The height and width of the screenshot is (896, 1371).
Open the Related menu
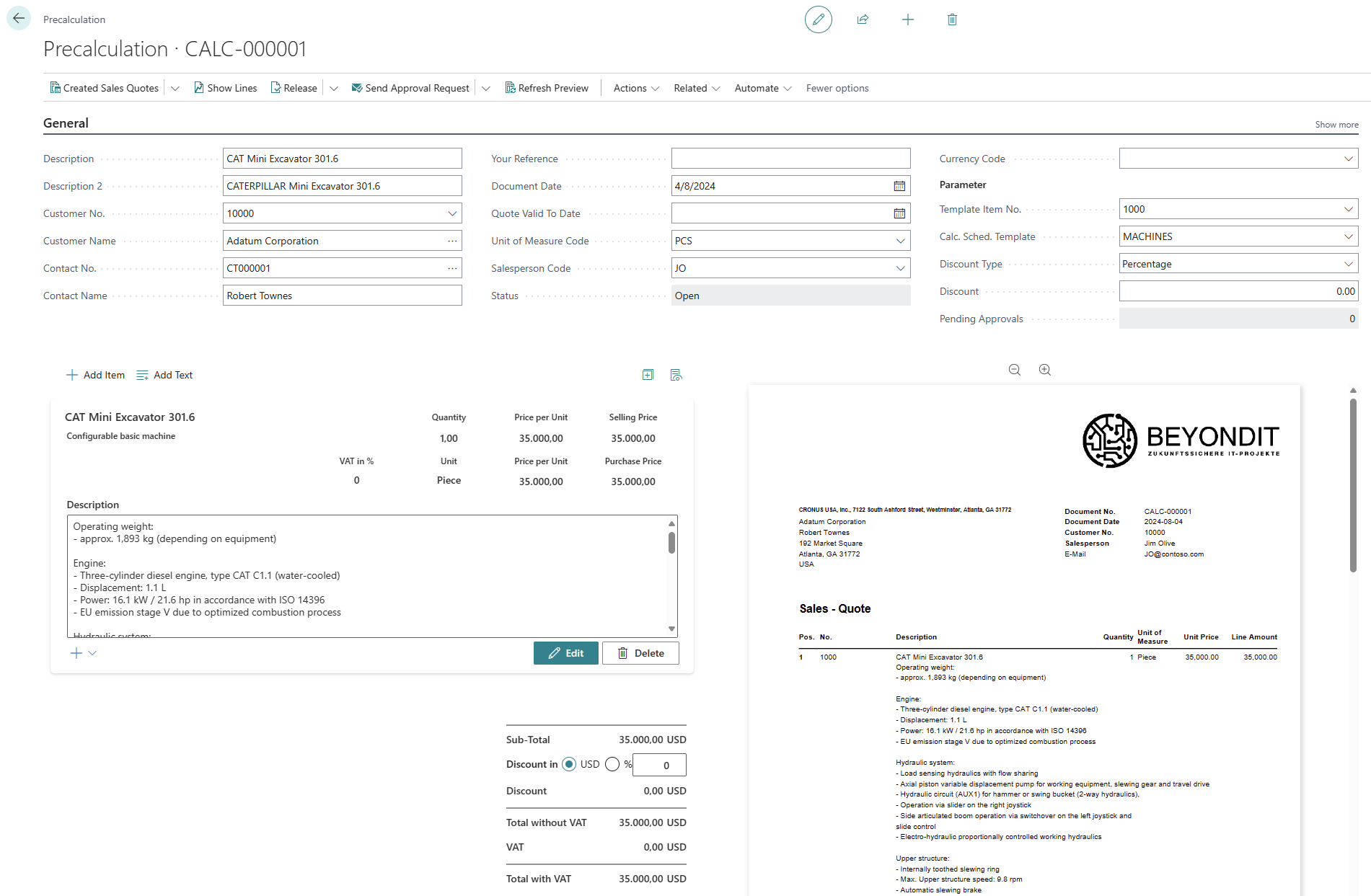(x=696, y=88)
